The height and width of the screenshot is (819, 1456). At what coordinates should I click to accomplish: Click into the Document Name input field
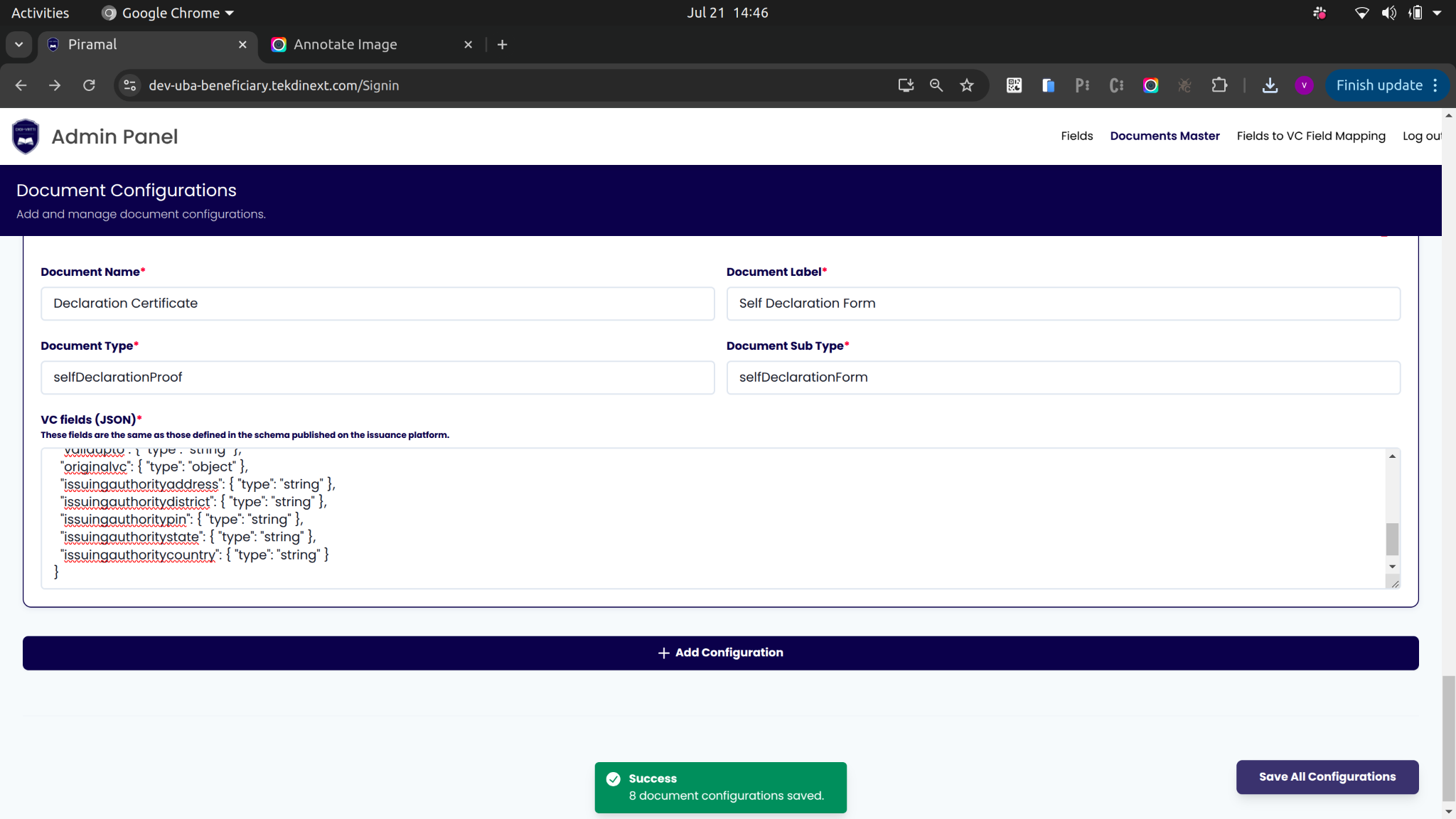(377, 304)
